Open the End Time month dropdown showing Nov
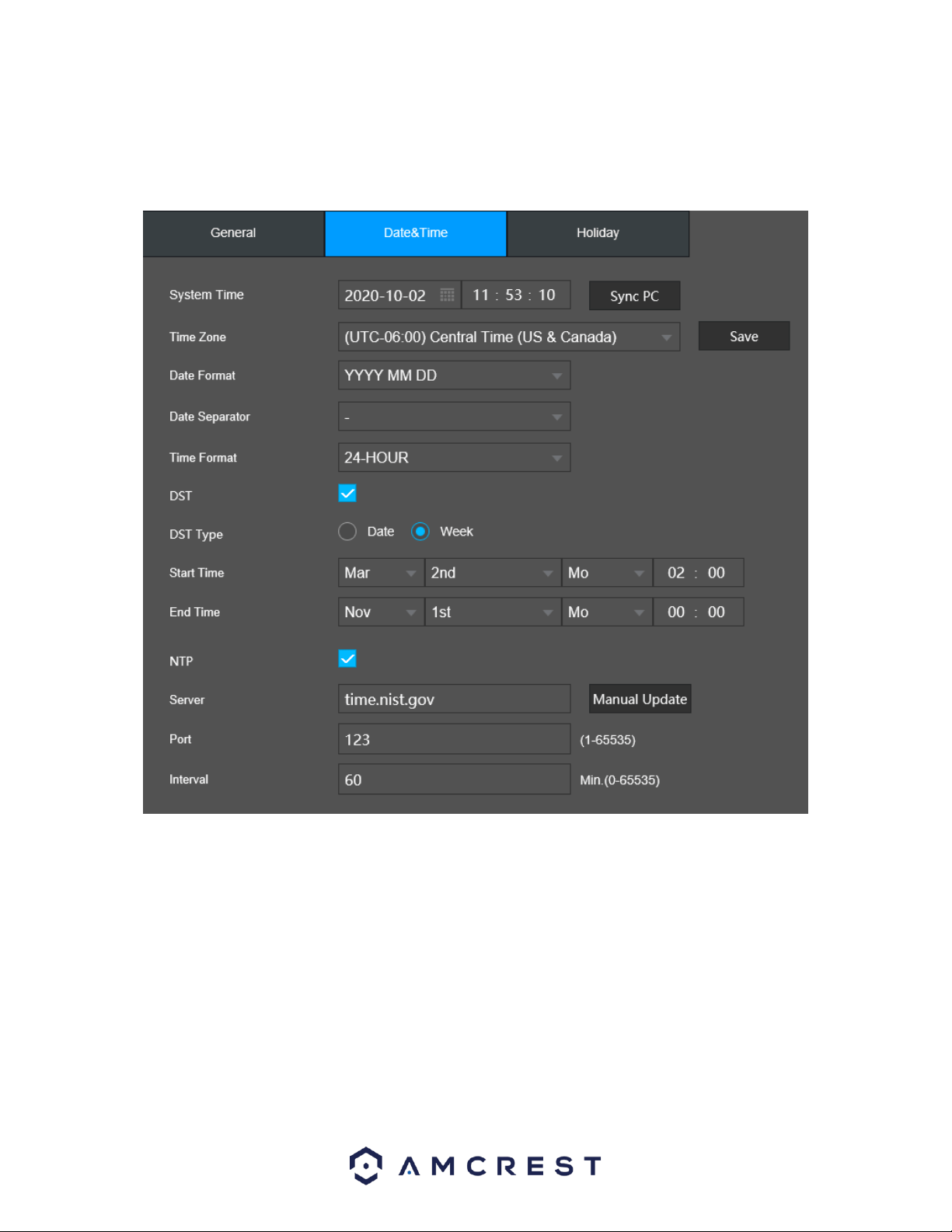The height and width of the screenshot is (1232, 952). 381,613
